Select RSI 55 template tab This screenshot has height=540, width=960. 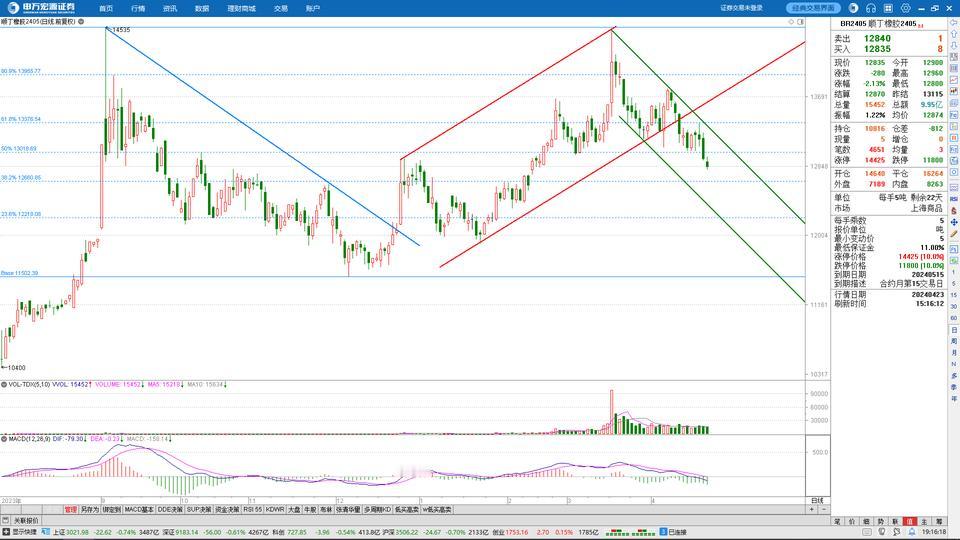pyautogui.click(x=252, y=509)
